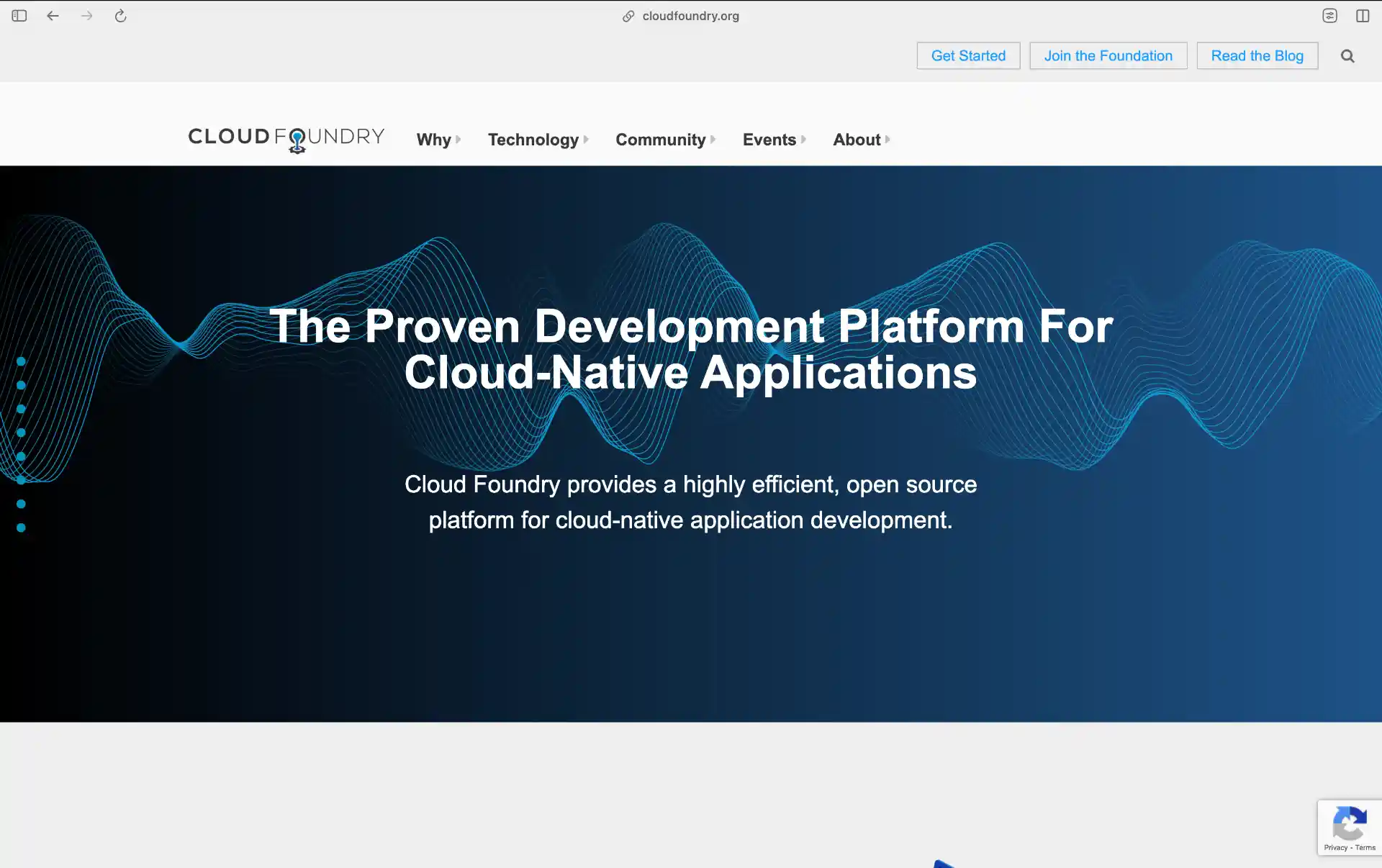Click the Get Started button
This screenshot has height=868, width=1382.
967,55
